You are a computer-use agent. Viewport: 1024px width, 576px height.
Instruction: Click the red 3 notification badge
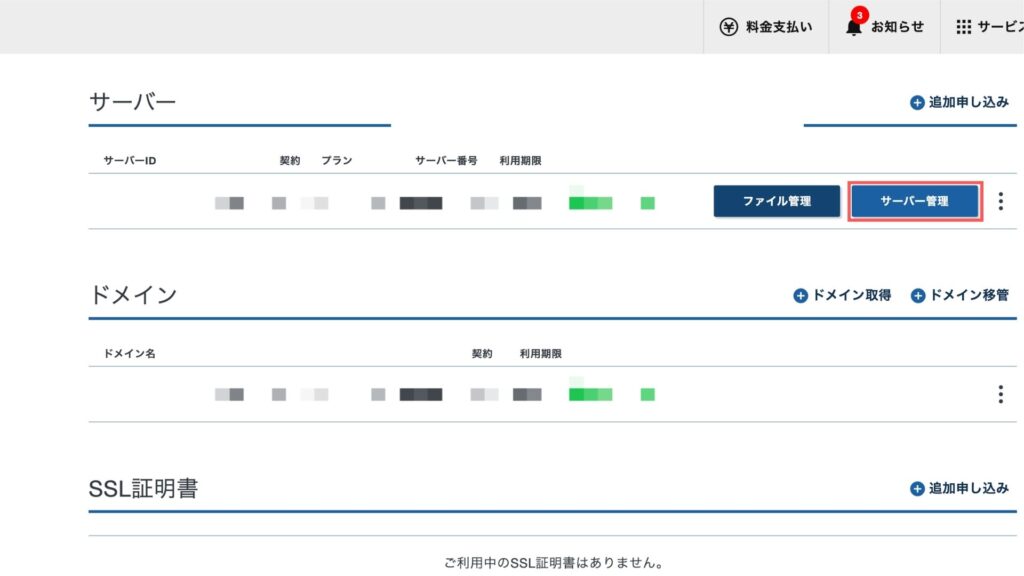[859, 15]
